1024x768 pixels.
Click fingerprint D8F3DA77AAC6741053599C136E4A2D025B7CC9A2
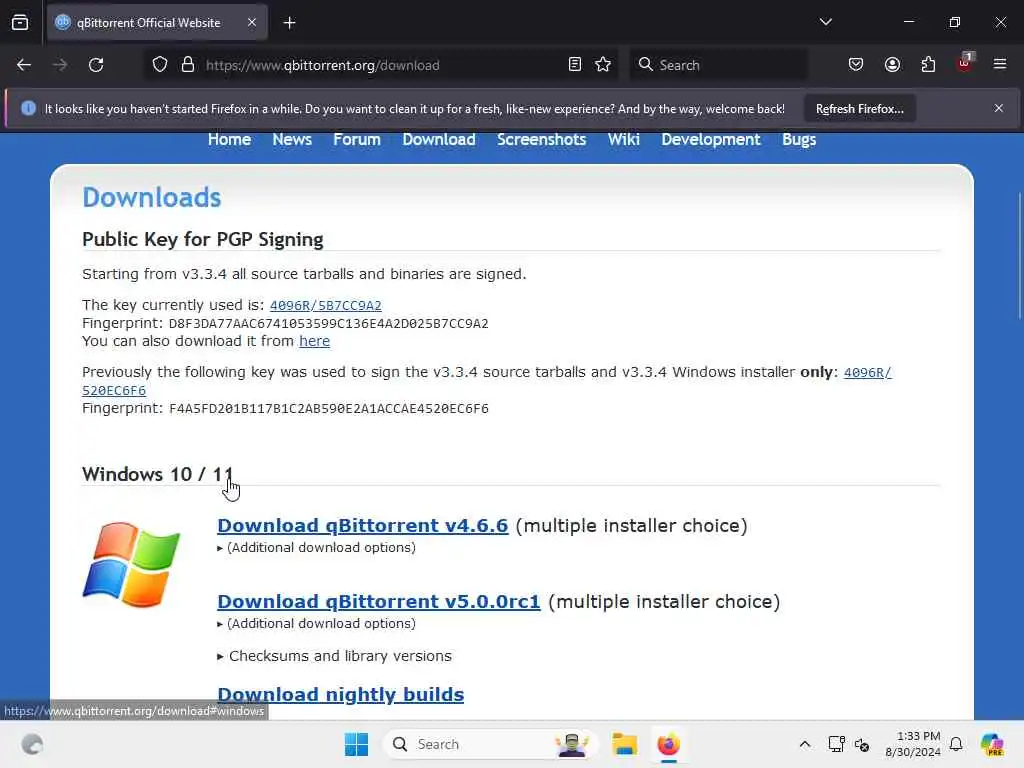328,324
